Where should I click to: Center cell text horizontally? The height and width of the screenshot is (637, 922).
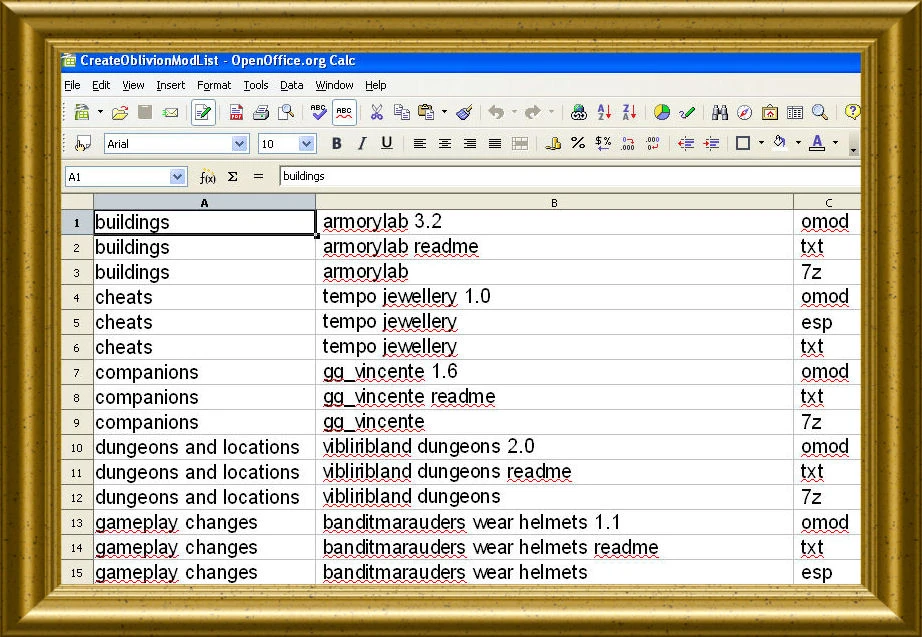pos(445,144)
